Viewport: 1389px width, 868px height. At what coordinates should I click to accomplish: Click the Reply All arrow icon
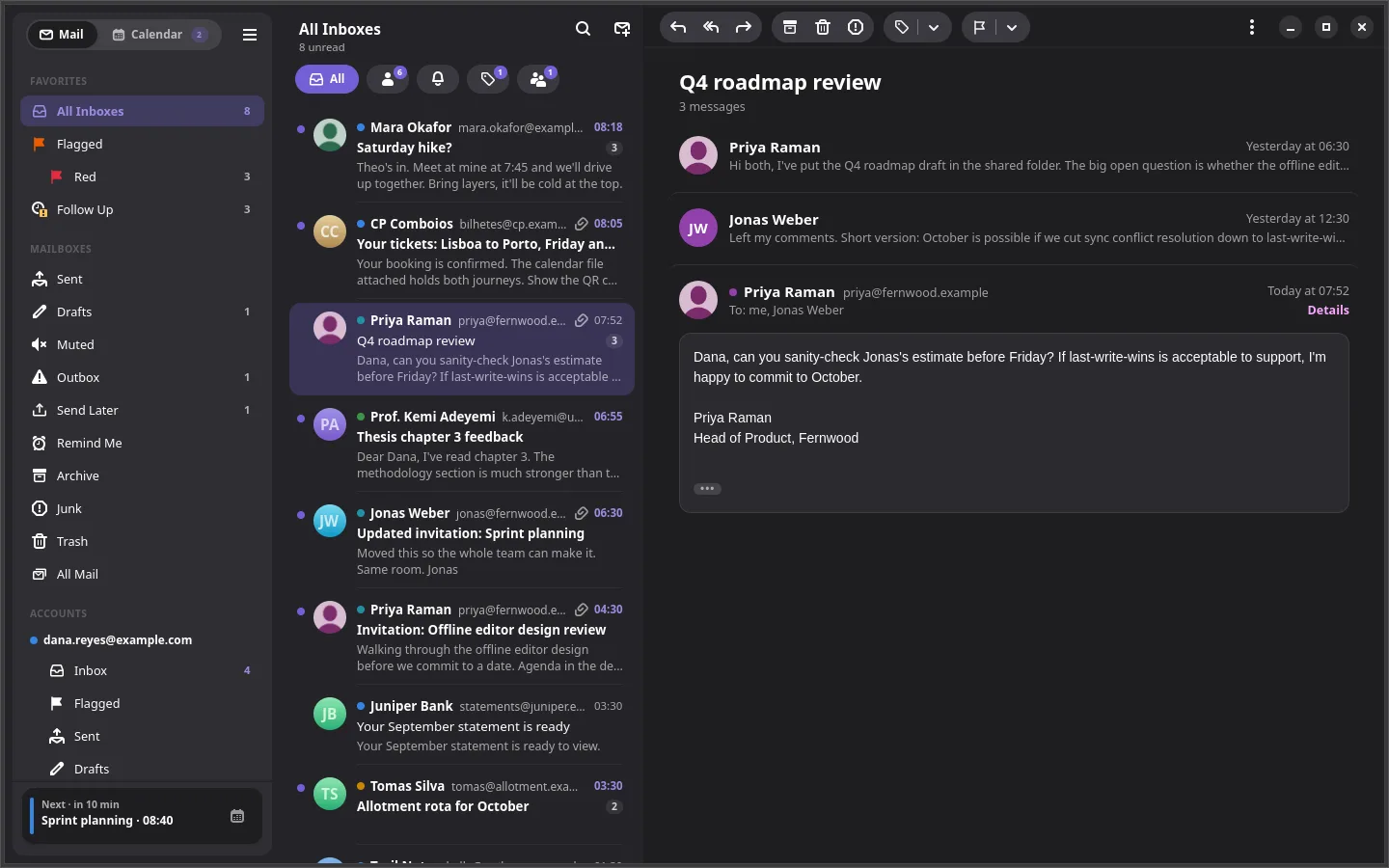[x=711, y=27]
